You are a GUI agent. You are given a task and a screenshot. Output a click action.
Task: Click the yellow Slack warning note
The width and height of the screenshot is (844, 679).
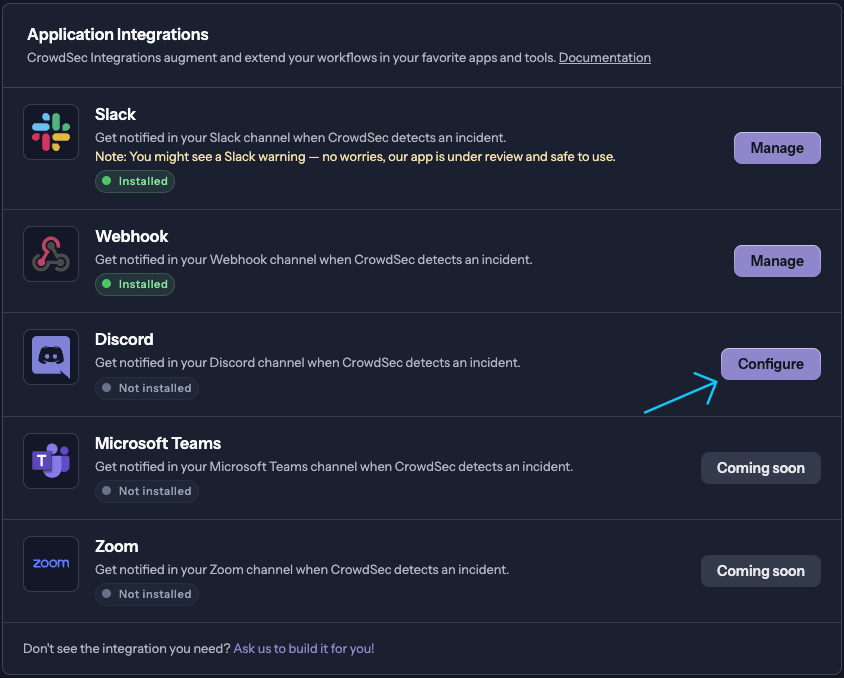tap(355, 157)
